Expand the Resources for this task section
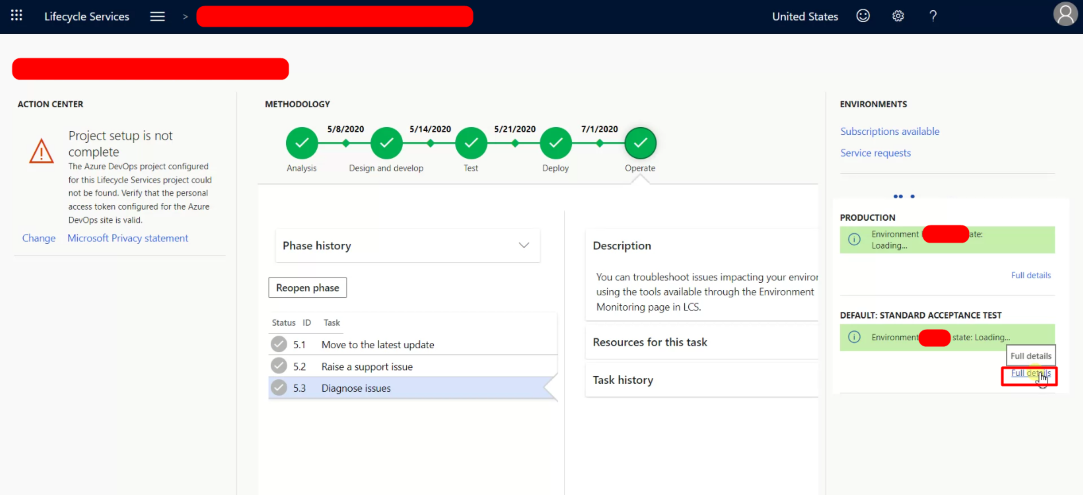1083x495 pixels. (x=700, y=342)
